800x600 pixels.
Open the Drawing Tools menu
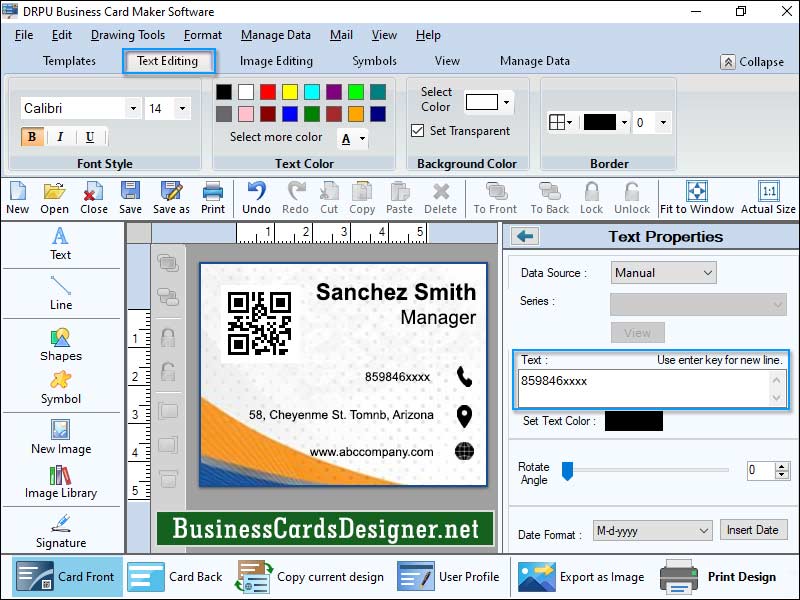click(128, 35)
